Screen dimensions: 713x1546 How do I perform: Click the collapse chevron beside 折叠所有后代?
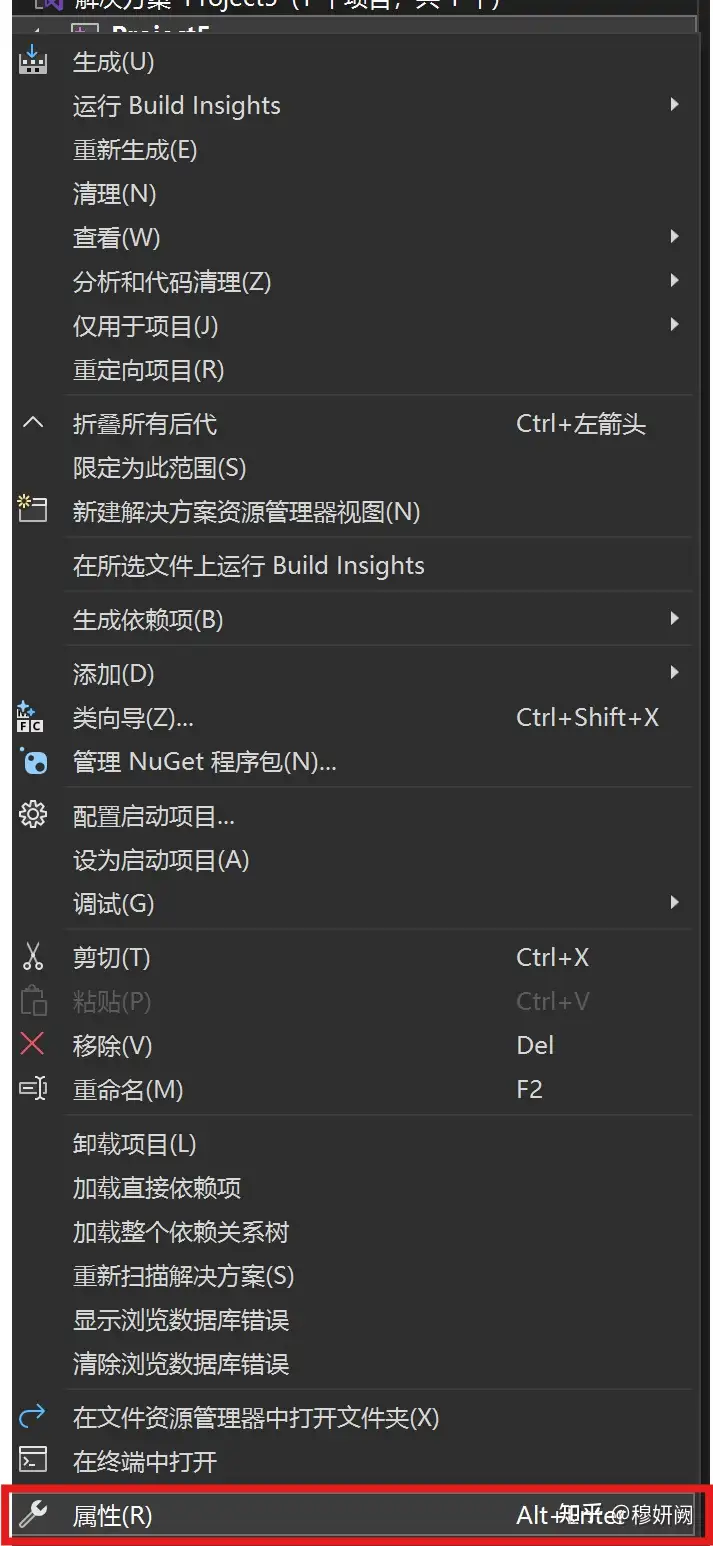33,423
